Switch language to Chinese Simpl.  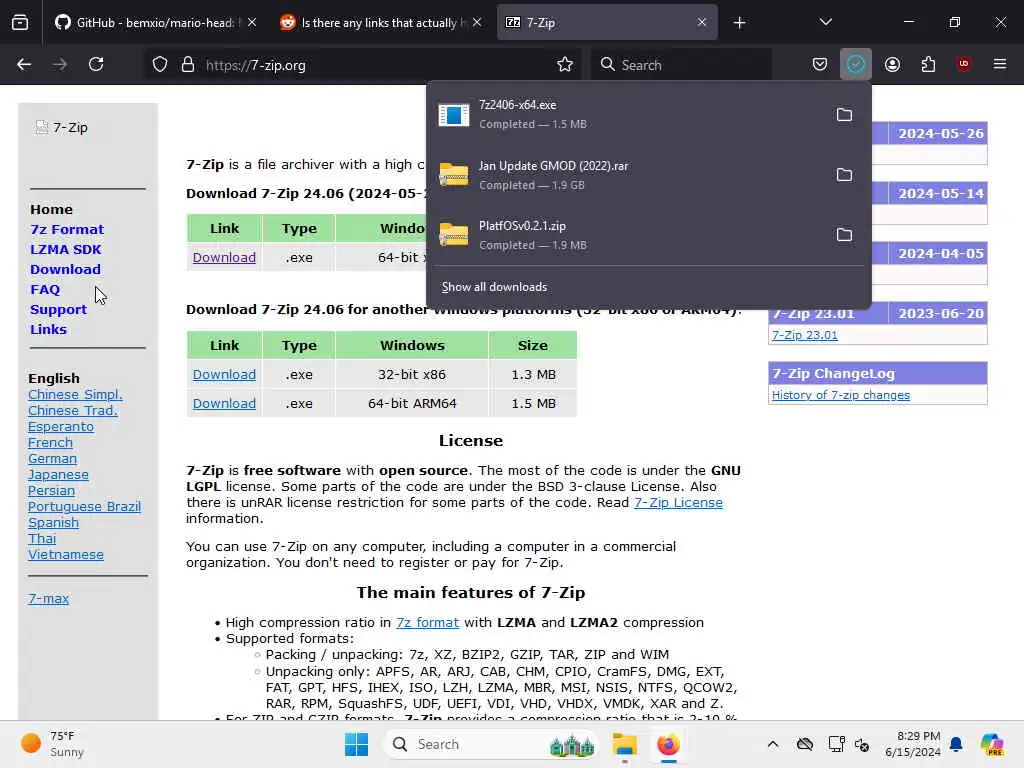tap(75, 394)
